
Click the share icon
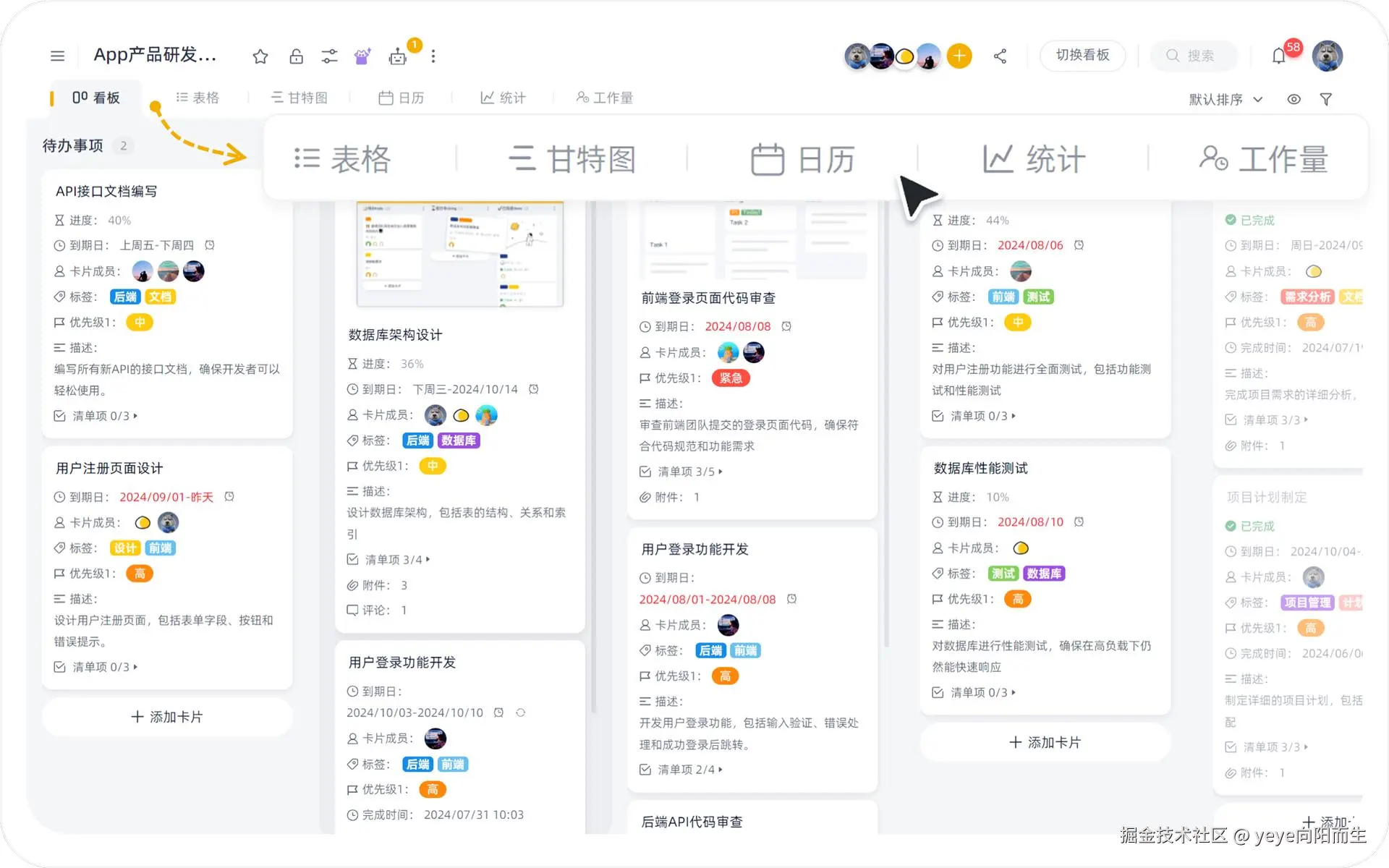click(x=1000, y=56)
